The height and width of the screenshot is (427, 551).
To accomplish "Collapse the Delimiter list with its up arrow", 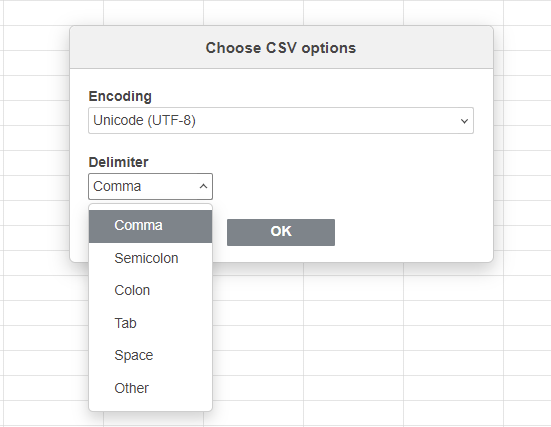I will tap(203, 186).
